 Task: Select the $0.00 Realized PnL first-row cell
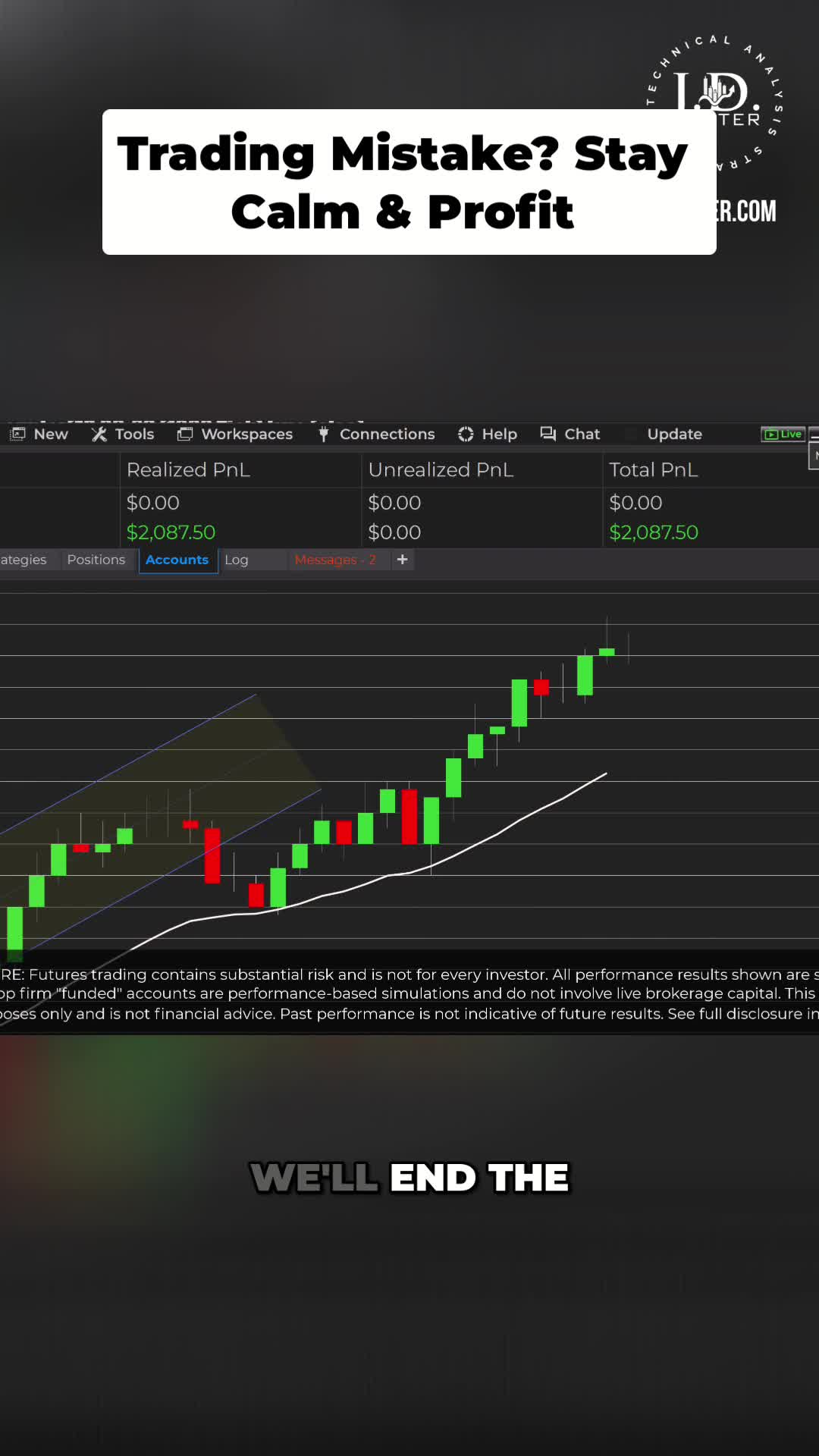click(153, 503)
